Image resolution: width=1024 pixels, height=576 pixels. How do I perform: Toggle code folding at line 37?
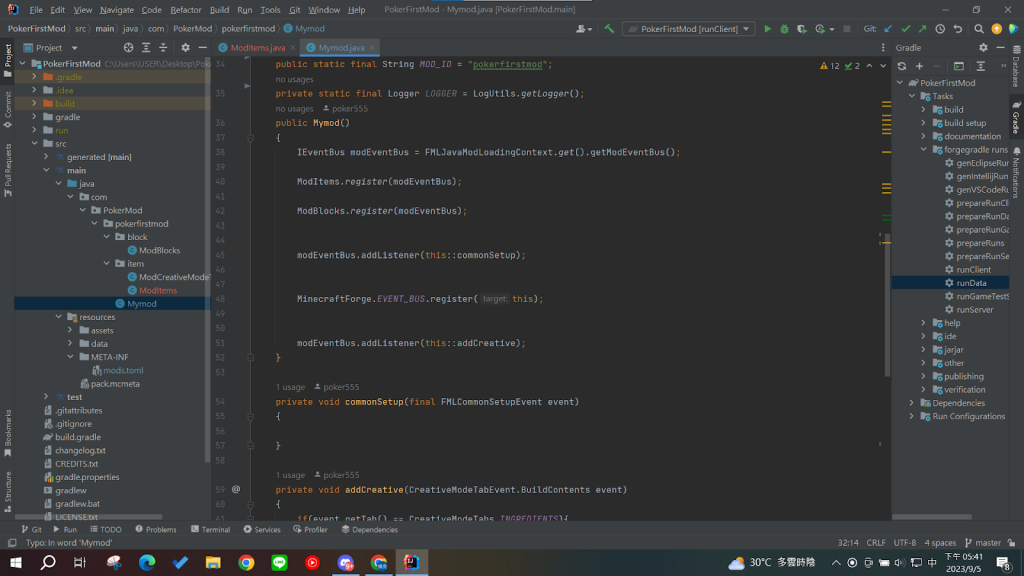pos(250,138)
